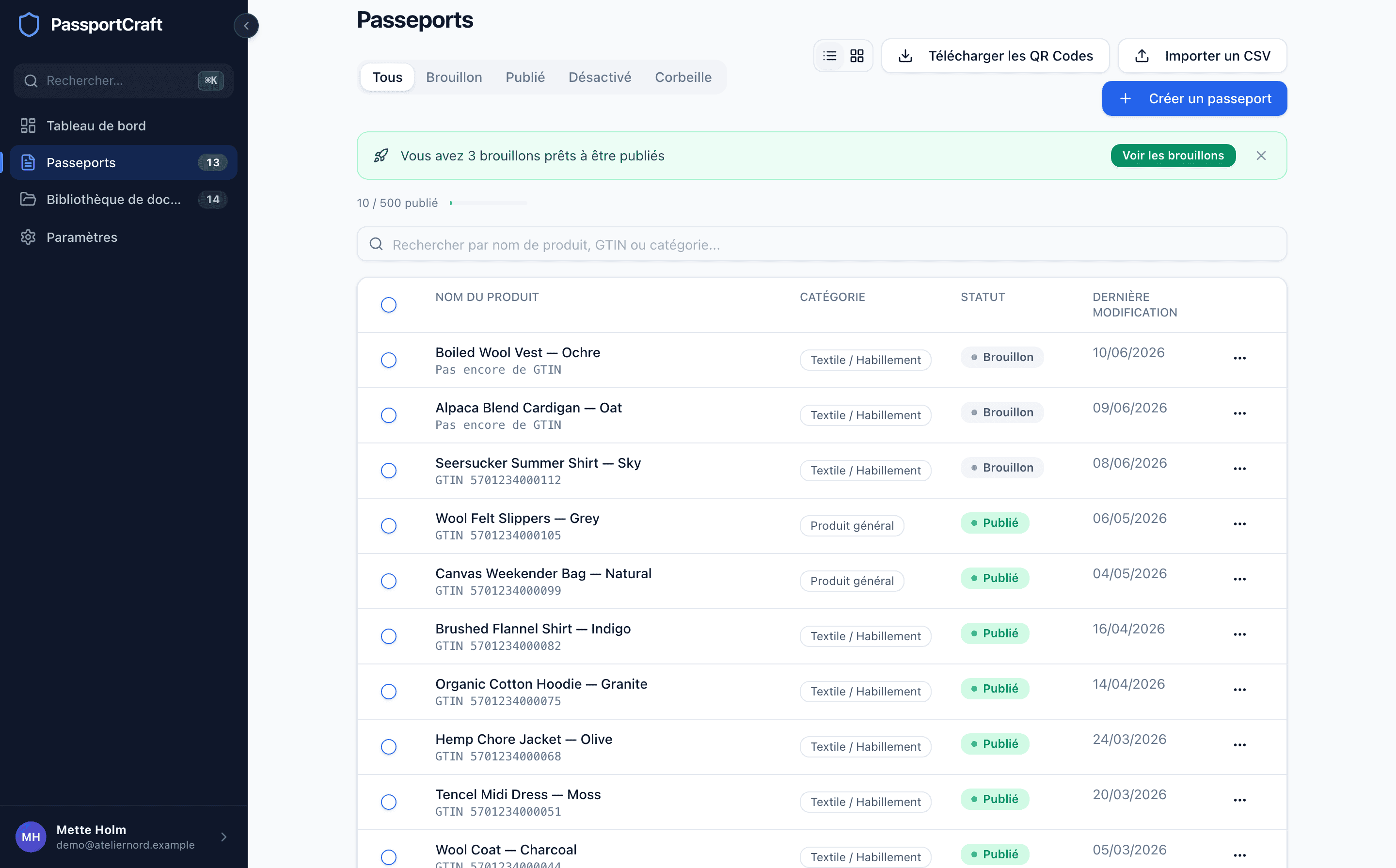This screenshot has width=1396, height=868.
Task: Switch to the Brouillon tab
Action: [454, 78]
